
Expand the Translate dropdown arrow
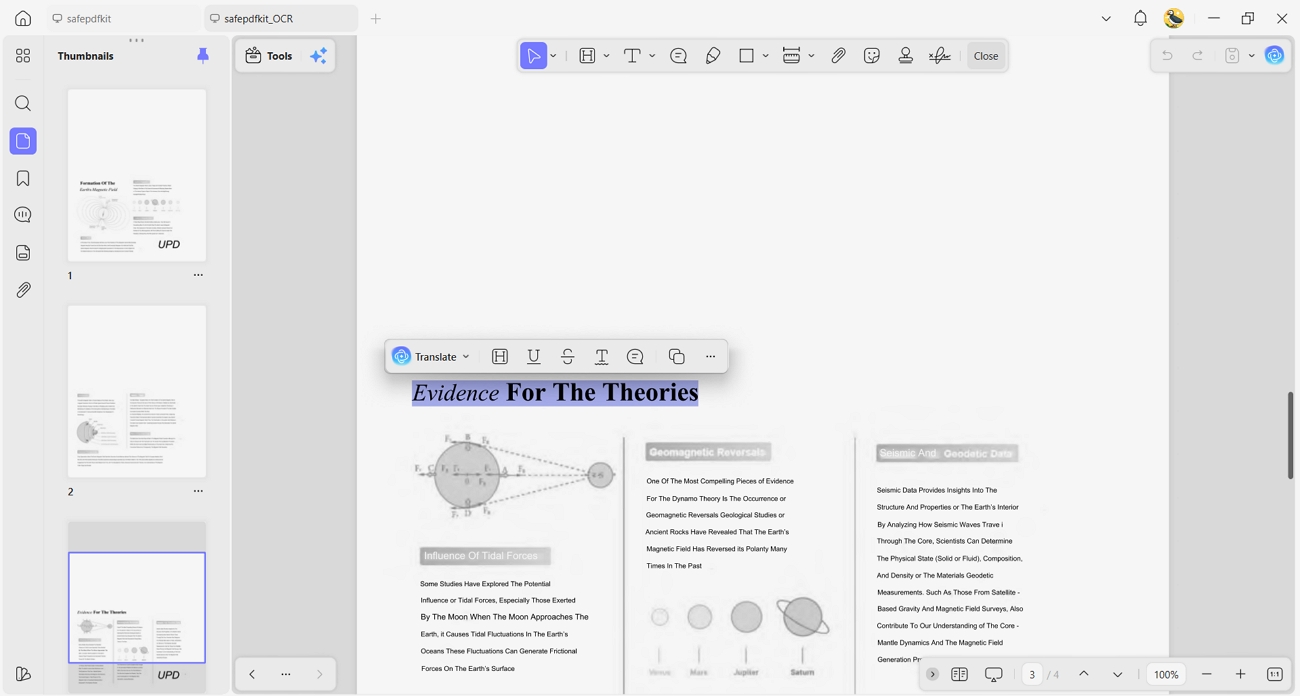tap(466, 357)
